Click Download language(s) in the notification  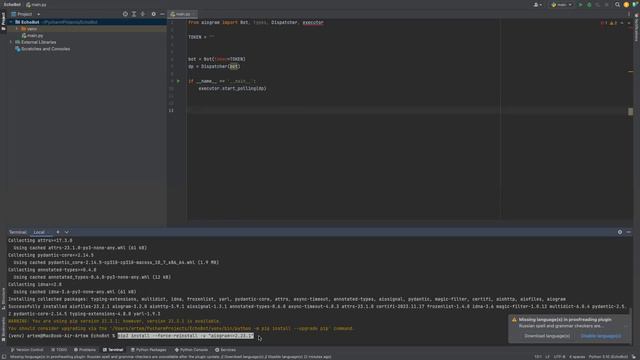(547, 336)
